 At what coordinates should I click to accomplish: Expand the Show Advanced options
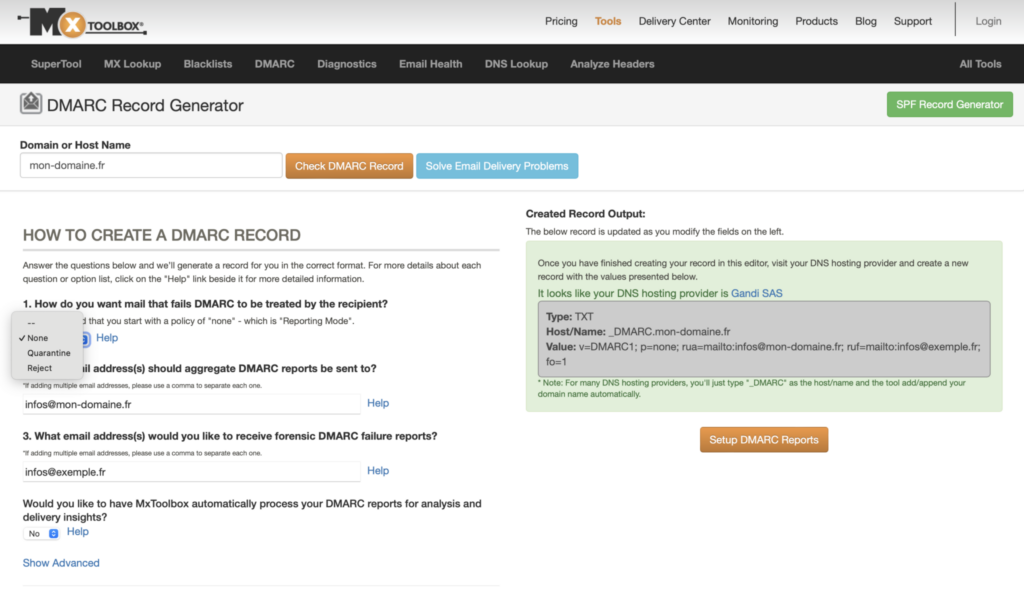[x=61, y=563]
